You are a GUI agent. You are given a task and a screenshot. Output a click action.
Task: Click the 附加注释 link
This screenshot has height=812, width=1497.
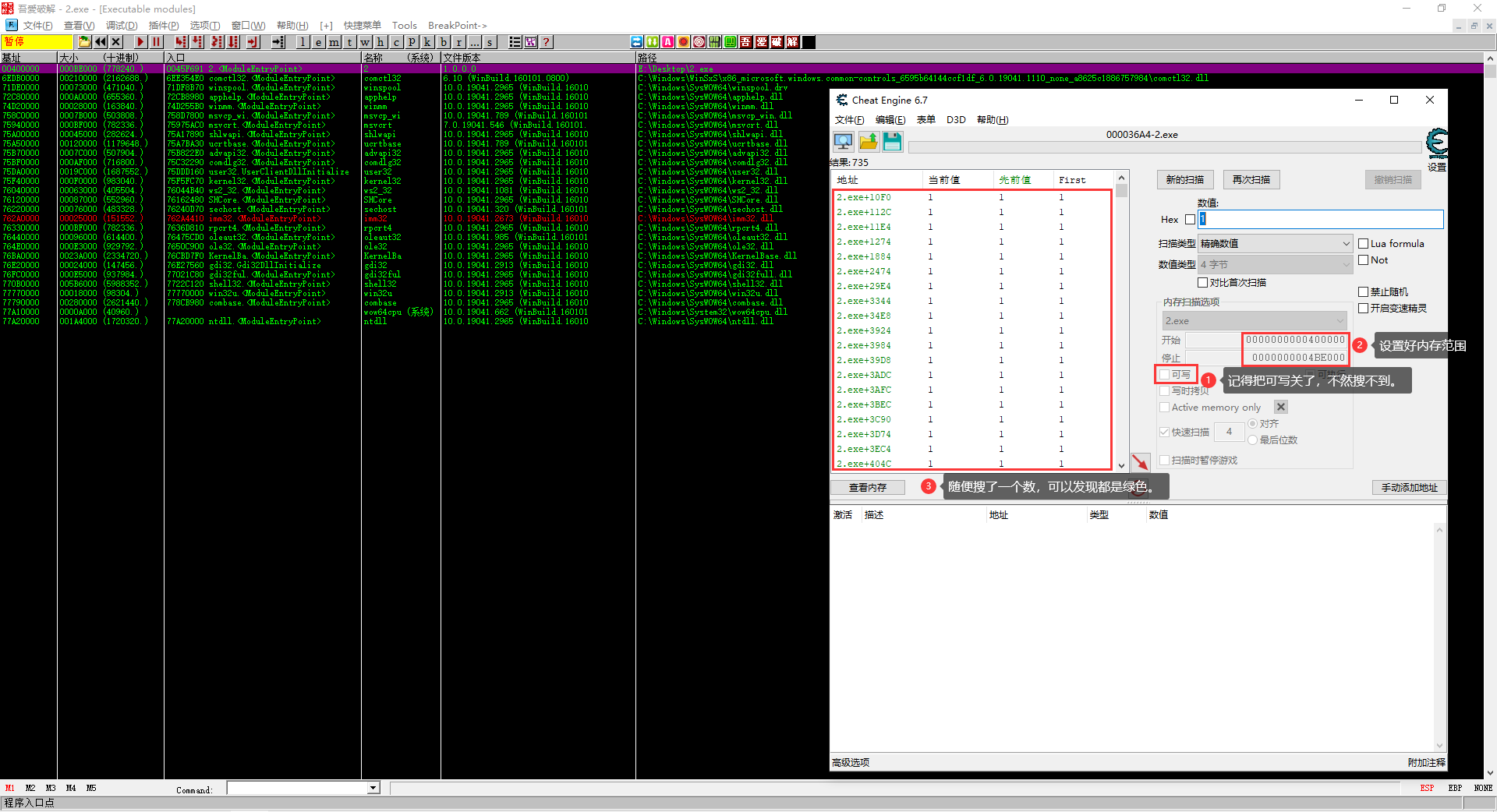click(1427, 763)
